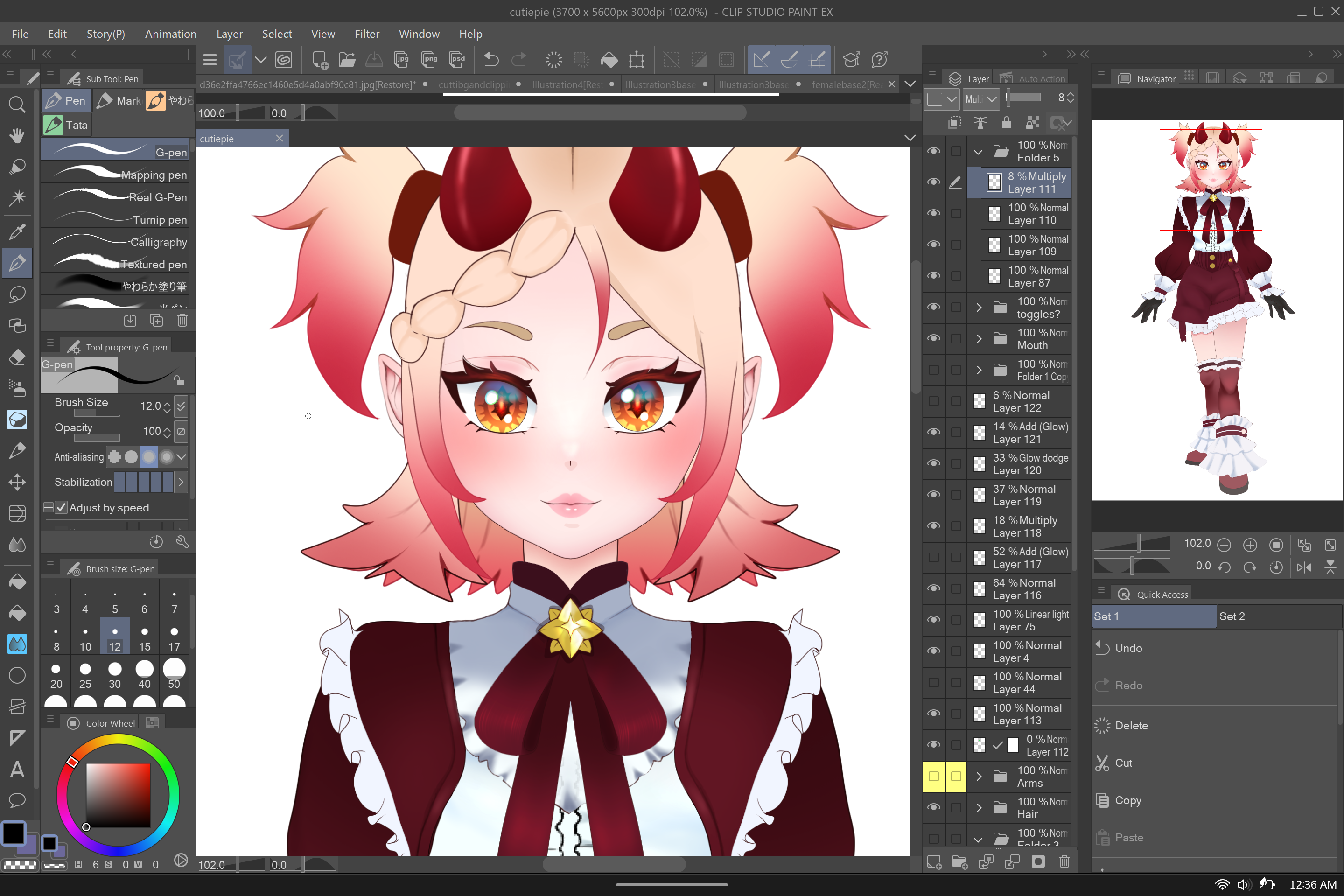The image size is (1344, 896).
Task: Click the Open file folder icon
Action: tap(347, 59)
